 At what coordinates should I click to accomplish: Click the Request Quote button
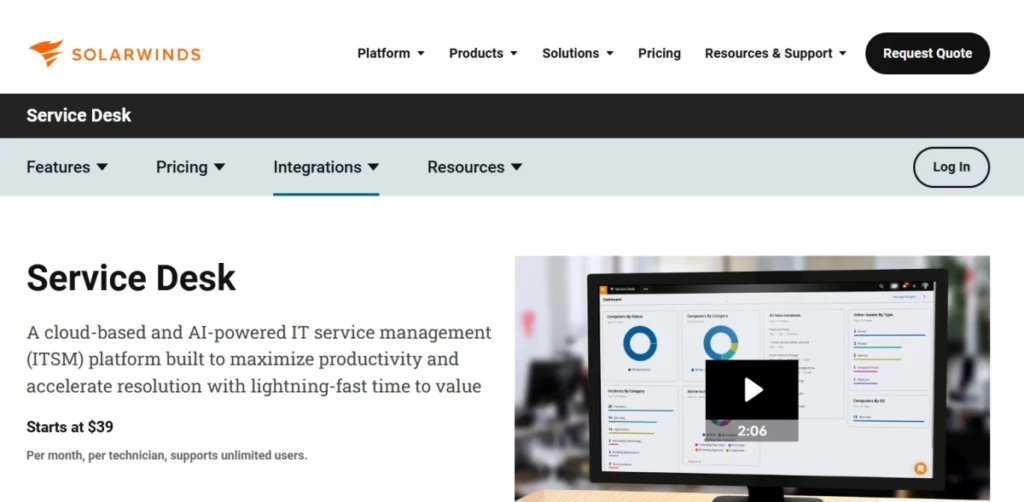[927, 54]
